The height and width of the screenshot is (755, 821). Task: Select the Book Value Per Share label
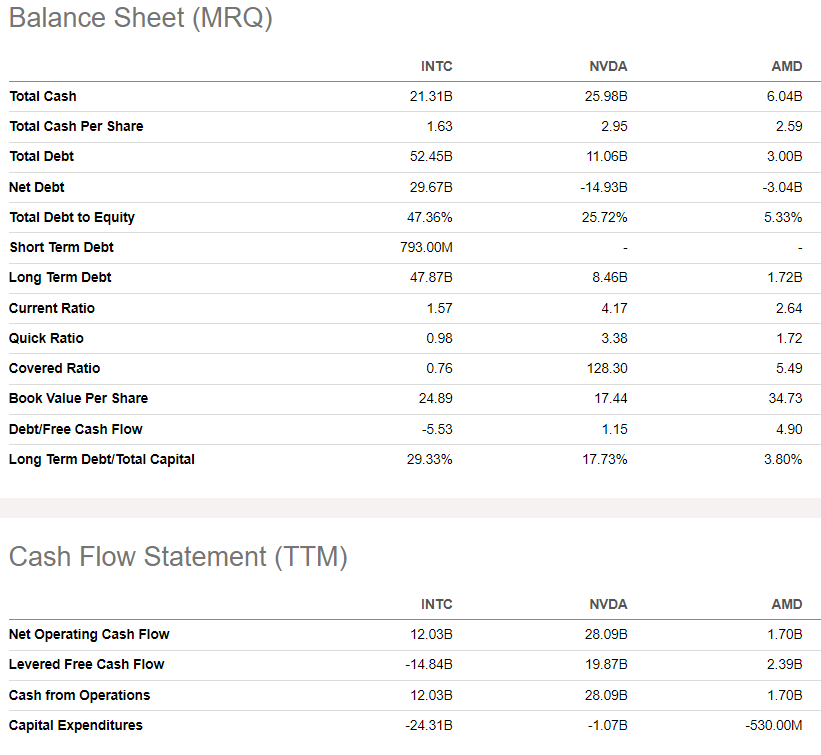click(79, 398)
